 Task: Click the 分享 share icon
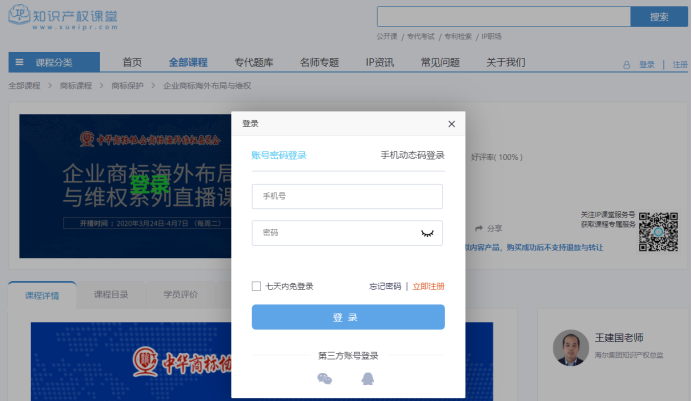[x=480, y=228]
